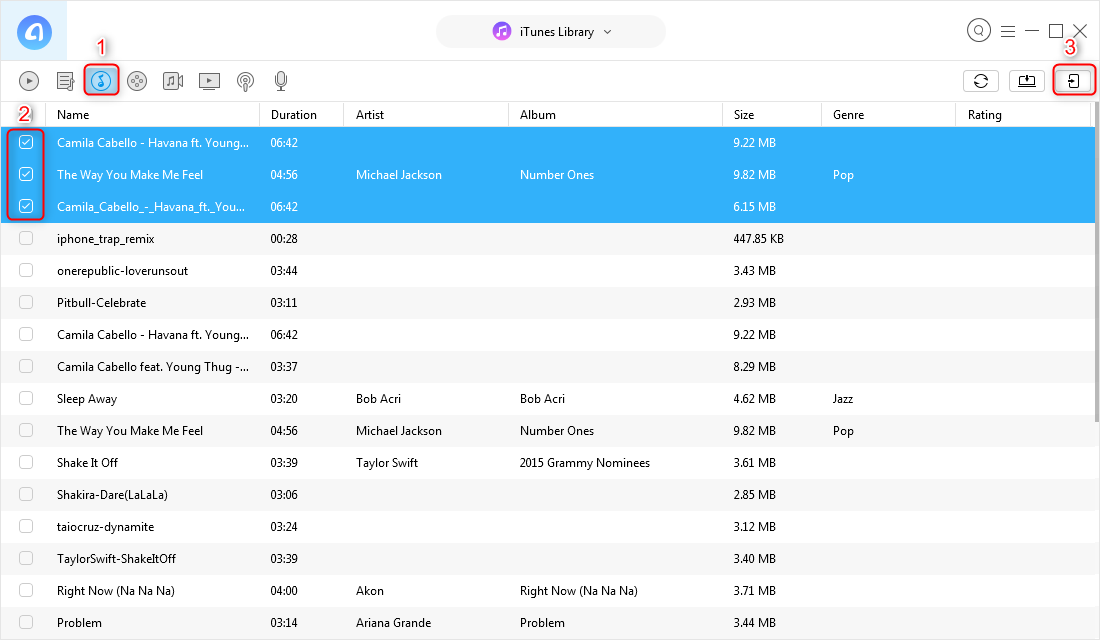Open the TV Shows category icon
This screenshot has width=1100, height=640.
[209, 81]
